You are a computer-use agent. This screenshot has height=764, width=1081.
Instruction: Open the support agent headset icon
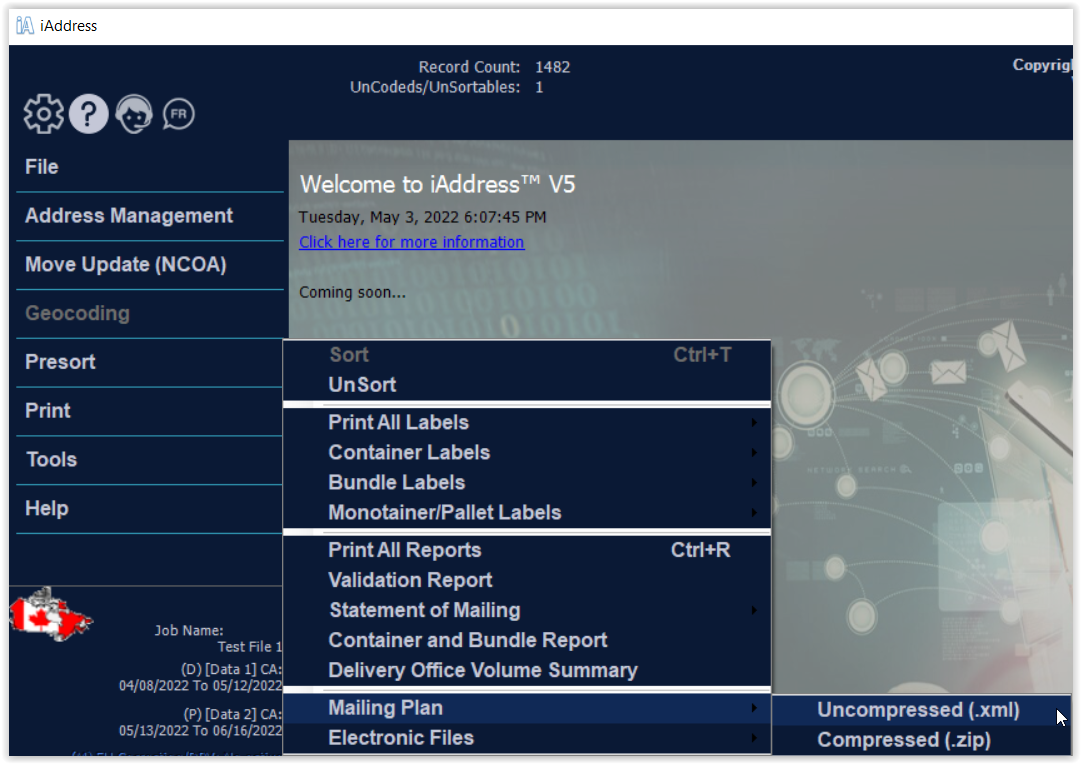pos(134,114)
